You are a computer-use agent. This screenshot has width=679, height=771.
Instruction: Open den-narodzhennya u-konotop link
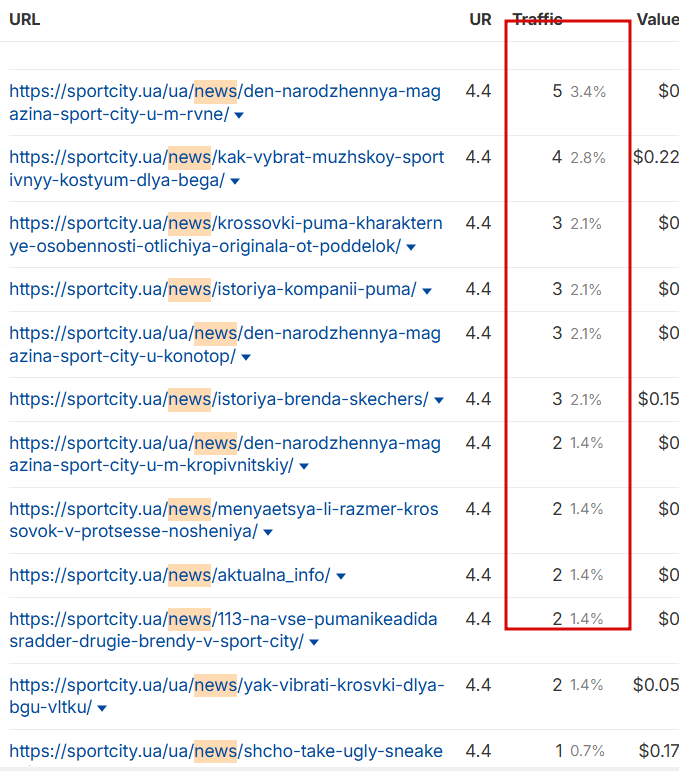225,344
